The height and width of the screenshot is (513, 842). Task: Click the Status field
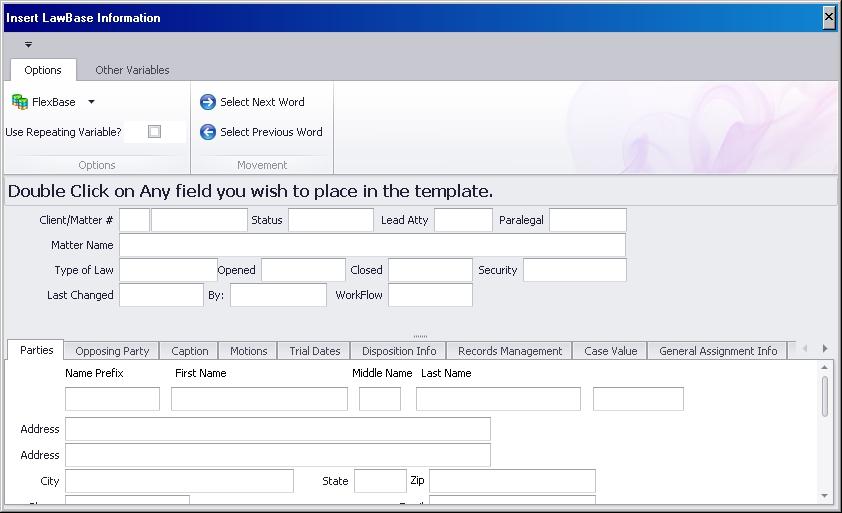[331, 220]
